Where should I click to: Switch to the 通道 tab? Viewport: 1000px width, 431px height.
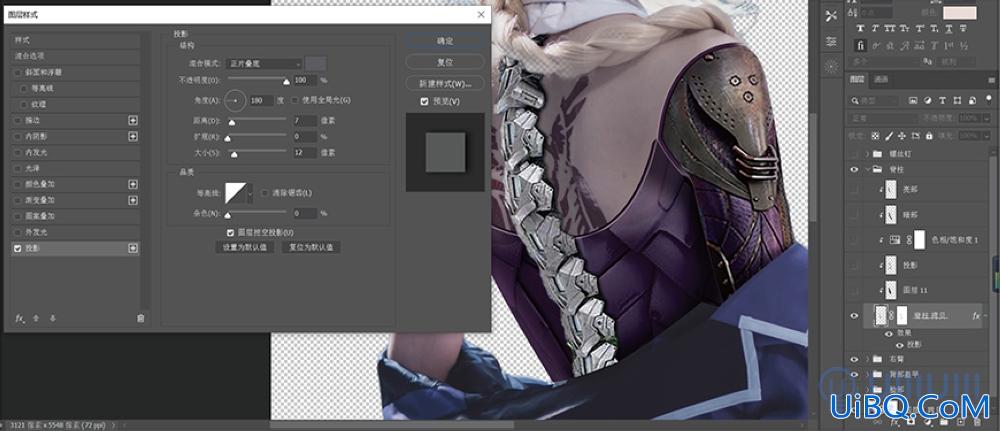click(881, 80)
